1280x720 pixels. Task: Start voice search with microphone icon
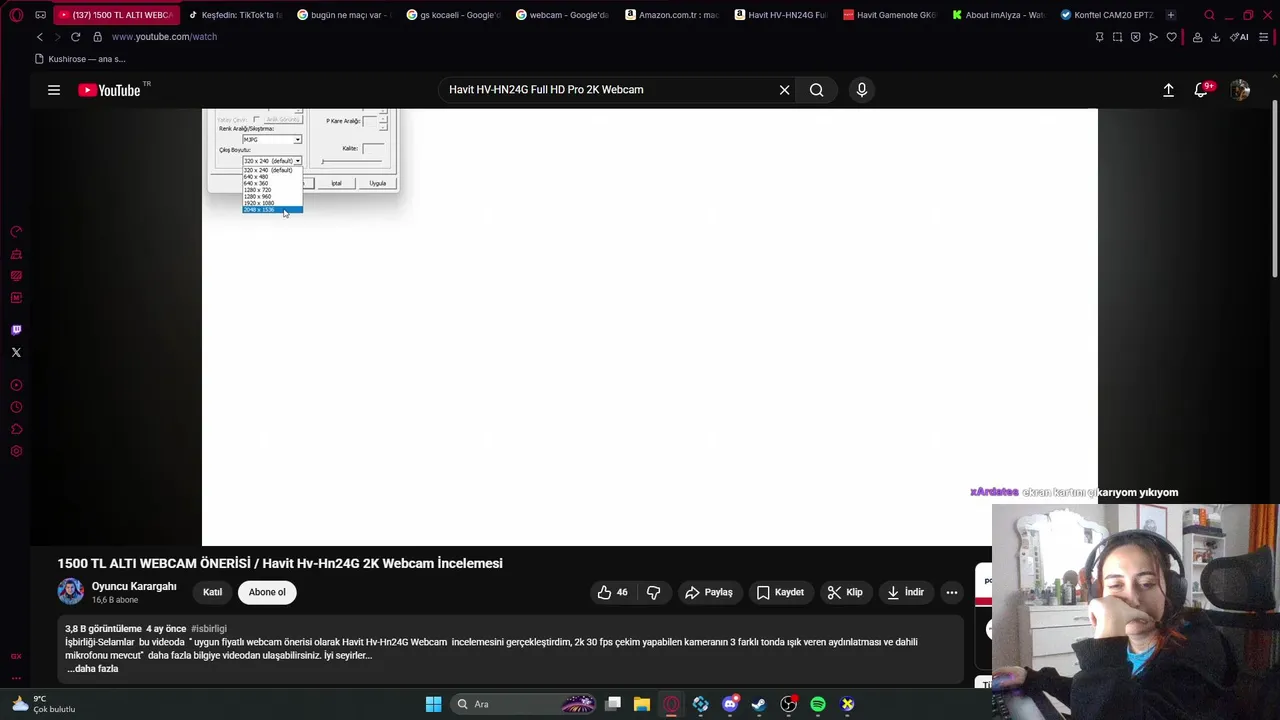click(862, 90)
